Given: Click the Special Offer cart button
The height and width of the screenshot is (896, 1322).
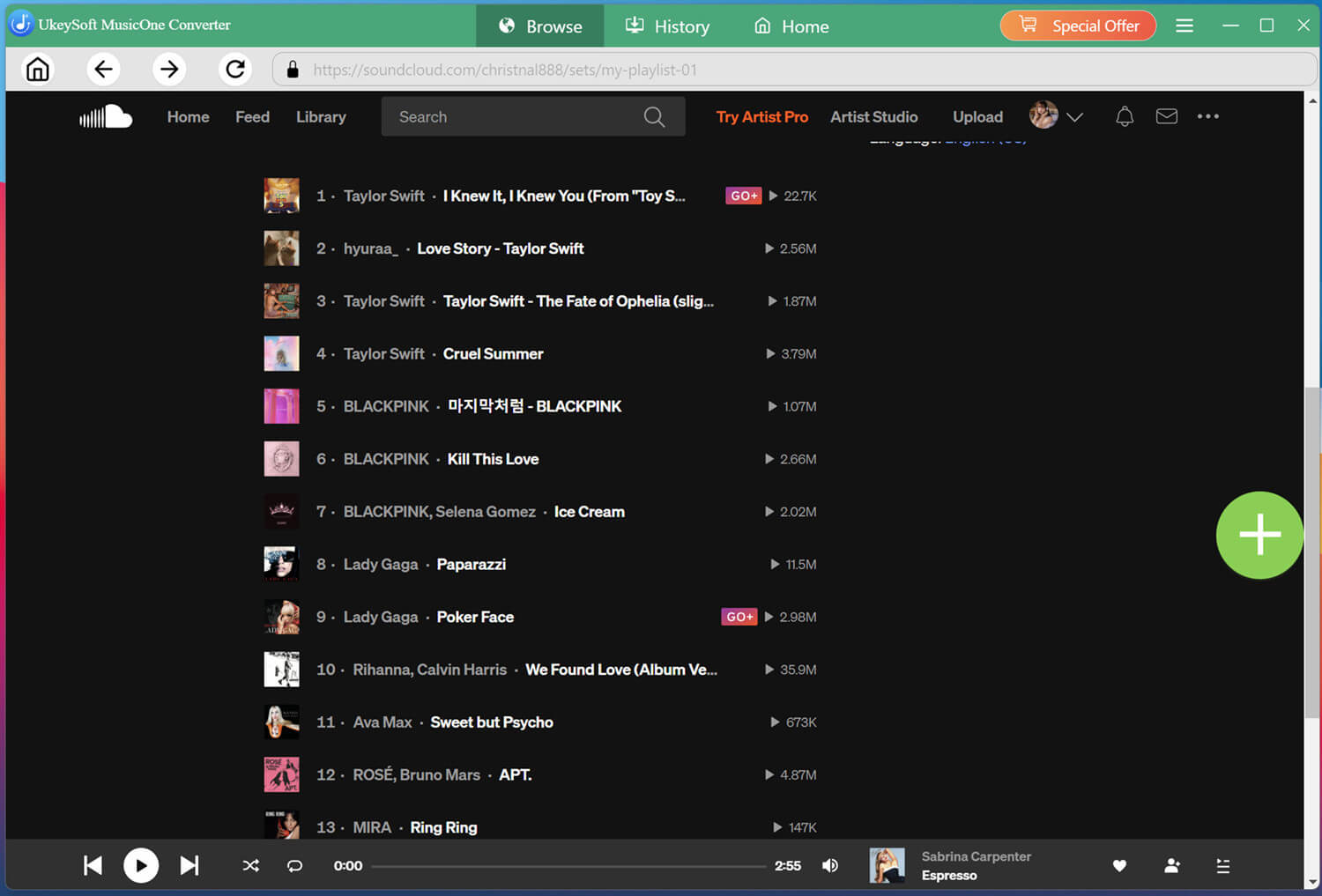Looking at the screenshot, I should pos(1078,26).
